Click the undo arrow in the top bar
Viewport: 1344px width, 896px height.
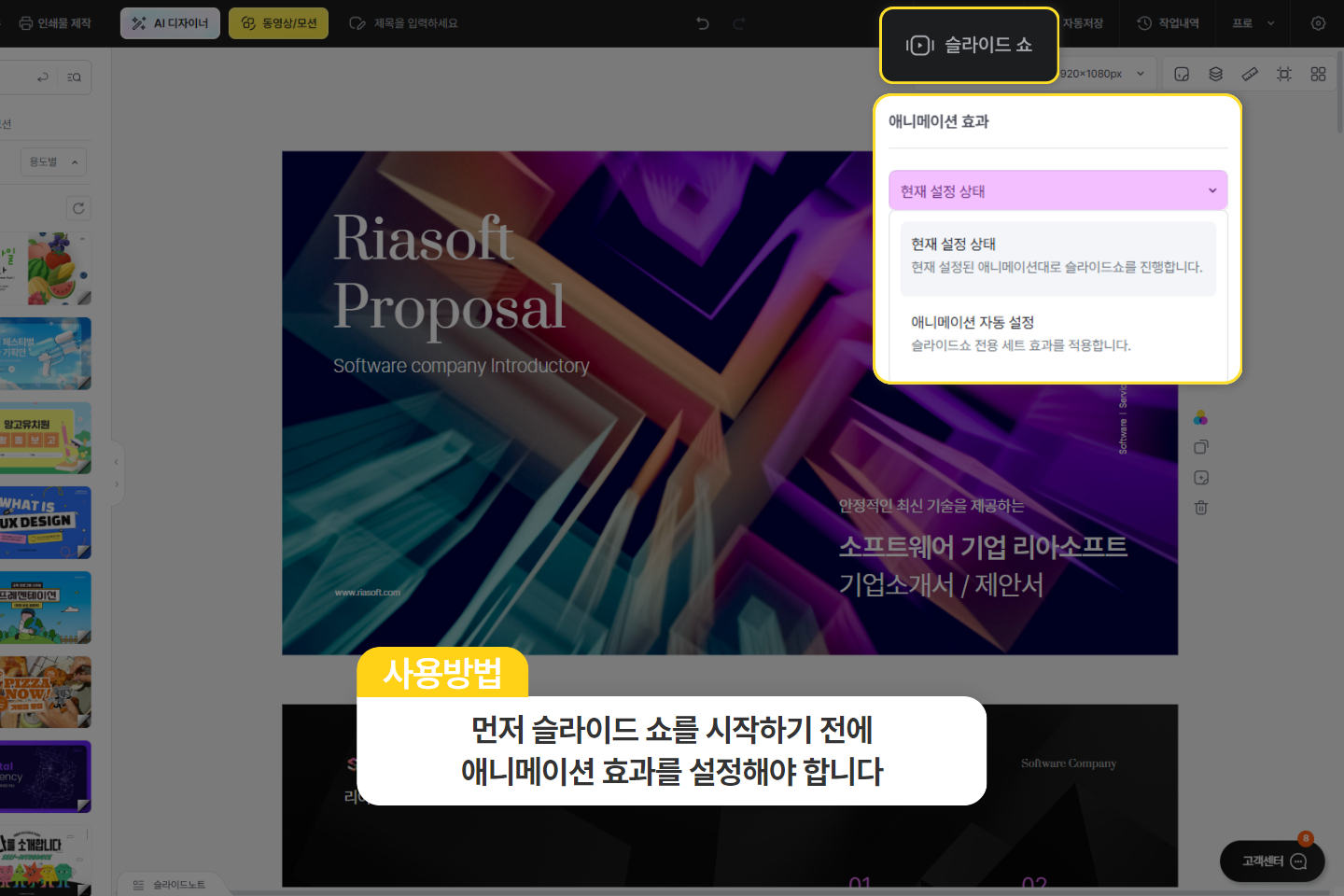pyautogui.click(x=703, y=23)
